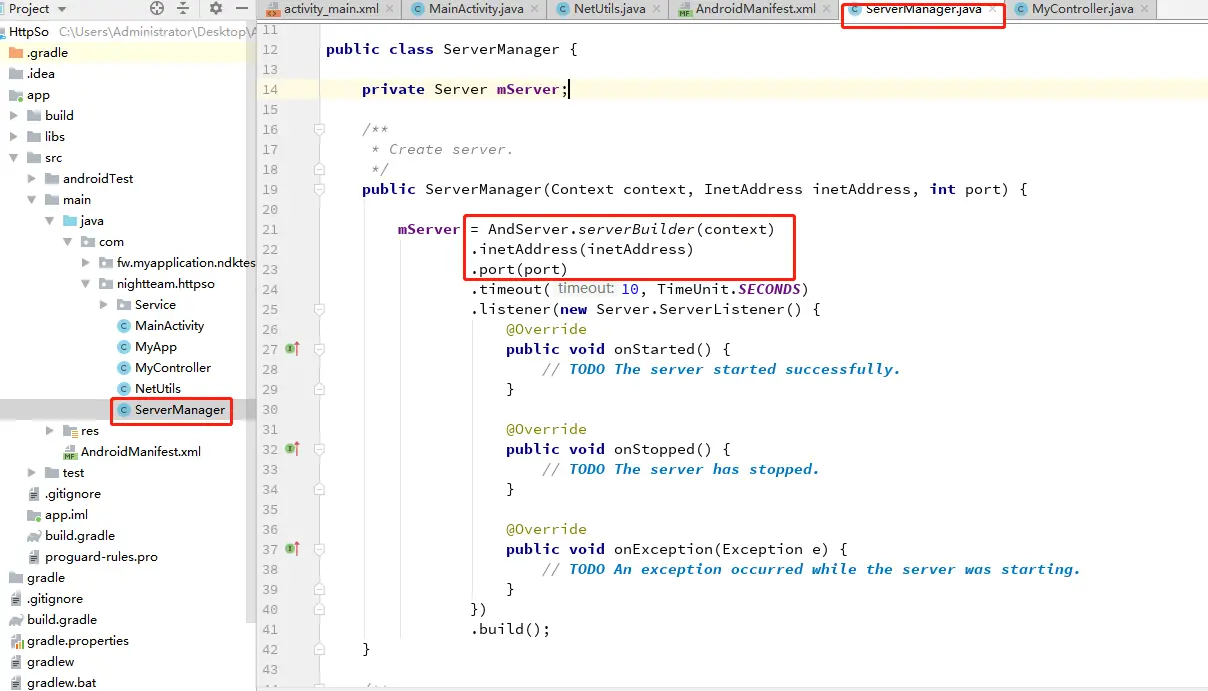The image size is (1208, 691).
Task: Switch to the ServerManager.java tab
Action: point(922,9)
